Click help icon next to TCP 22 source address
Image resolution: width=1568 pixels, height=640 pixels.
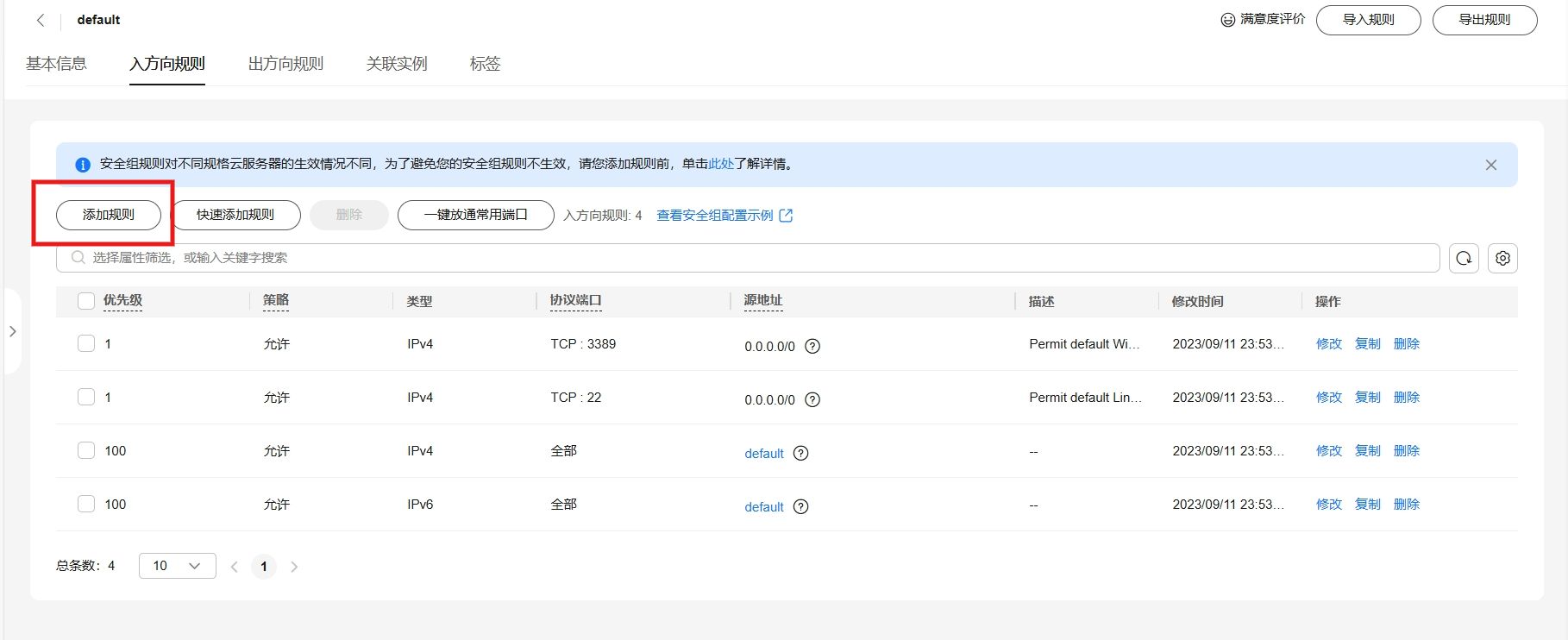click(812, 399)
